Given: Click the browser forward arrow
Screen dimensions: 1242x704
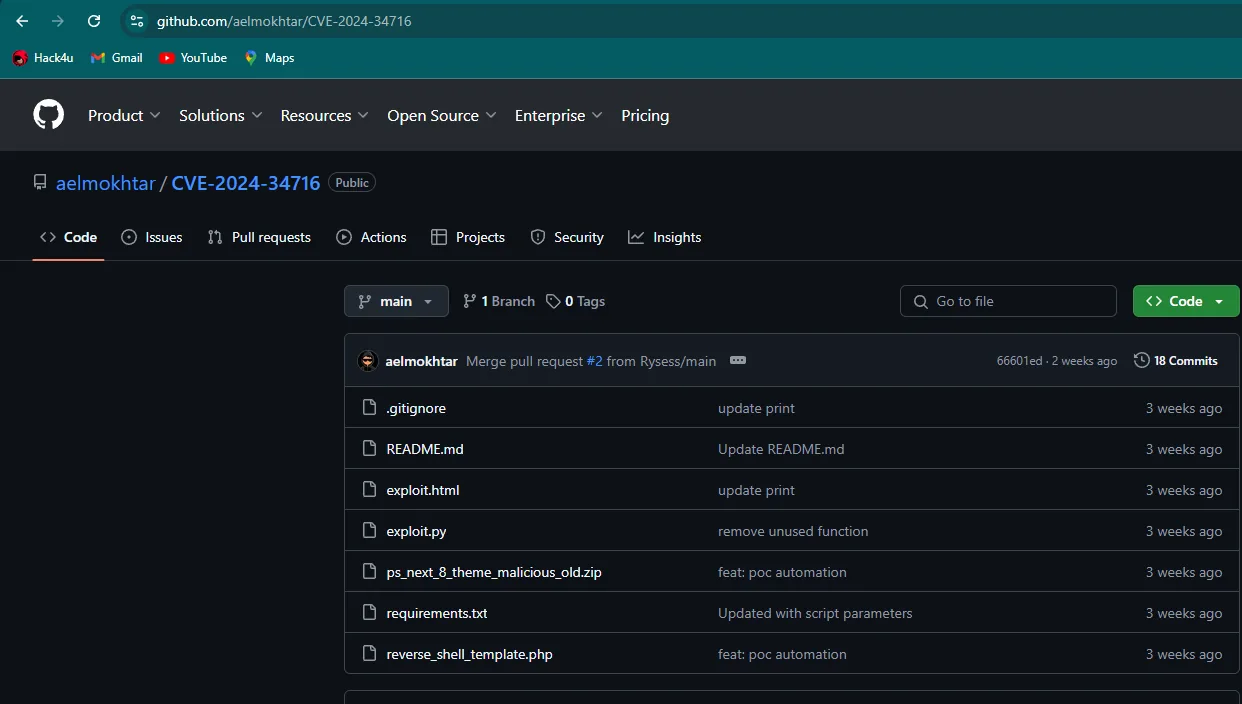Looking at the screenshot, I should click(58, 21).
